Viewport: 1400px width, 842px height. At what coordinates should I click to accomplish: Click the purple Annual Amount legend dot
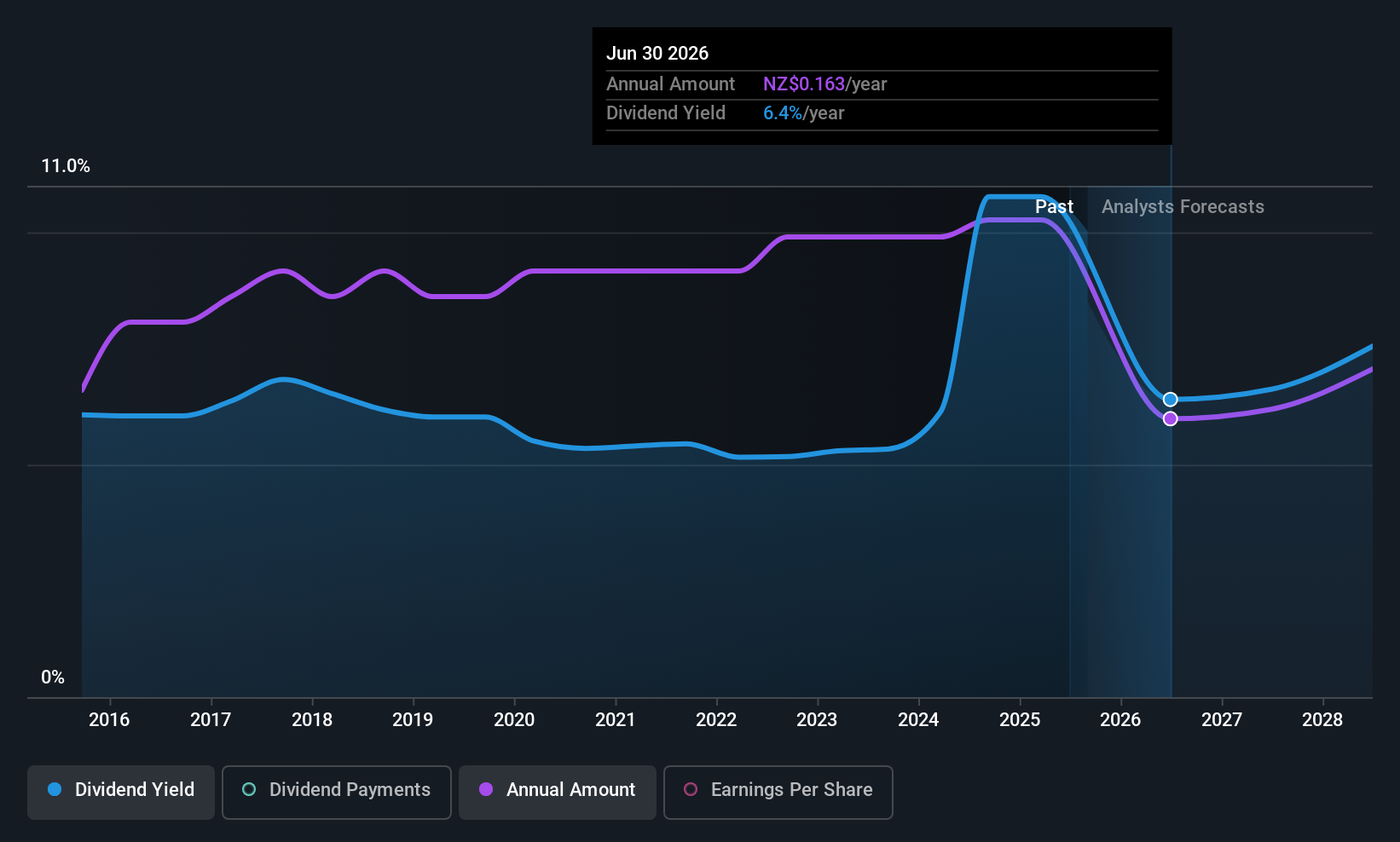[486, 789]
